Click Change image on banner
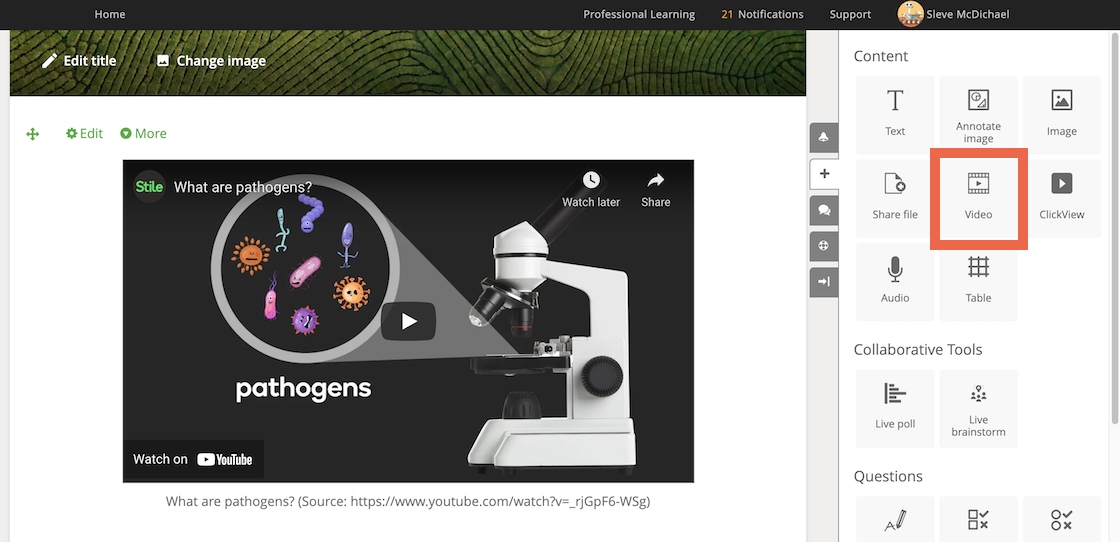 point(211,61)
